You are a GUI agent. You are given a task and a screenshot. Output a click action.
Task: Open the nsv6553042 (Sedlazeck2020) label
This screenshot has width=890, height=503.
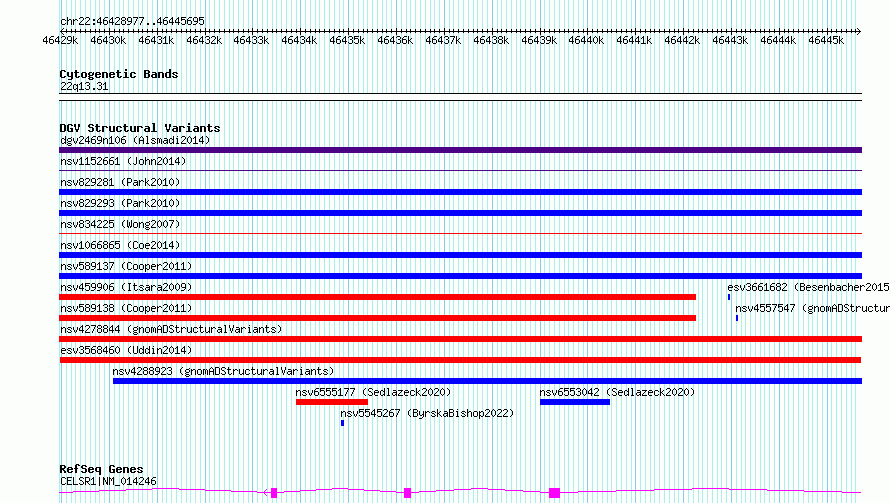617,392
